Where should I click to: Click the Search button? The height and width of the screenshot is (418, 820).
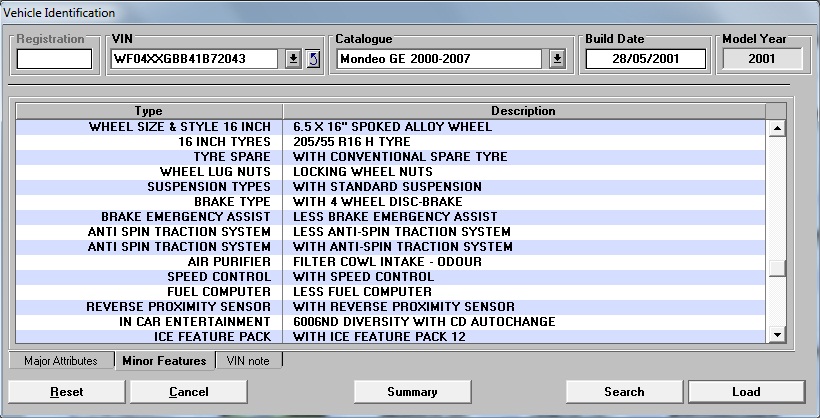[x=624, y=392]
